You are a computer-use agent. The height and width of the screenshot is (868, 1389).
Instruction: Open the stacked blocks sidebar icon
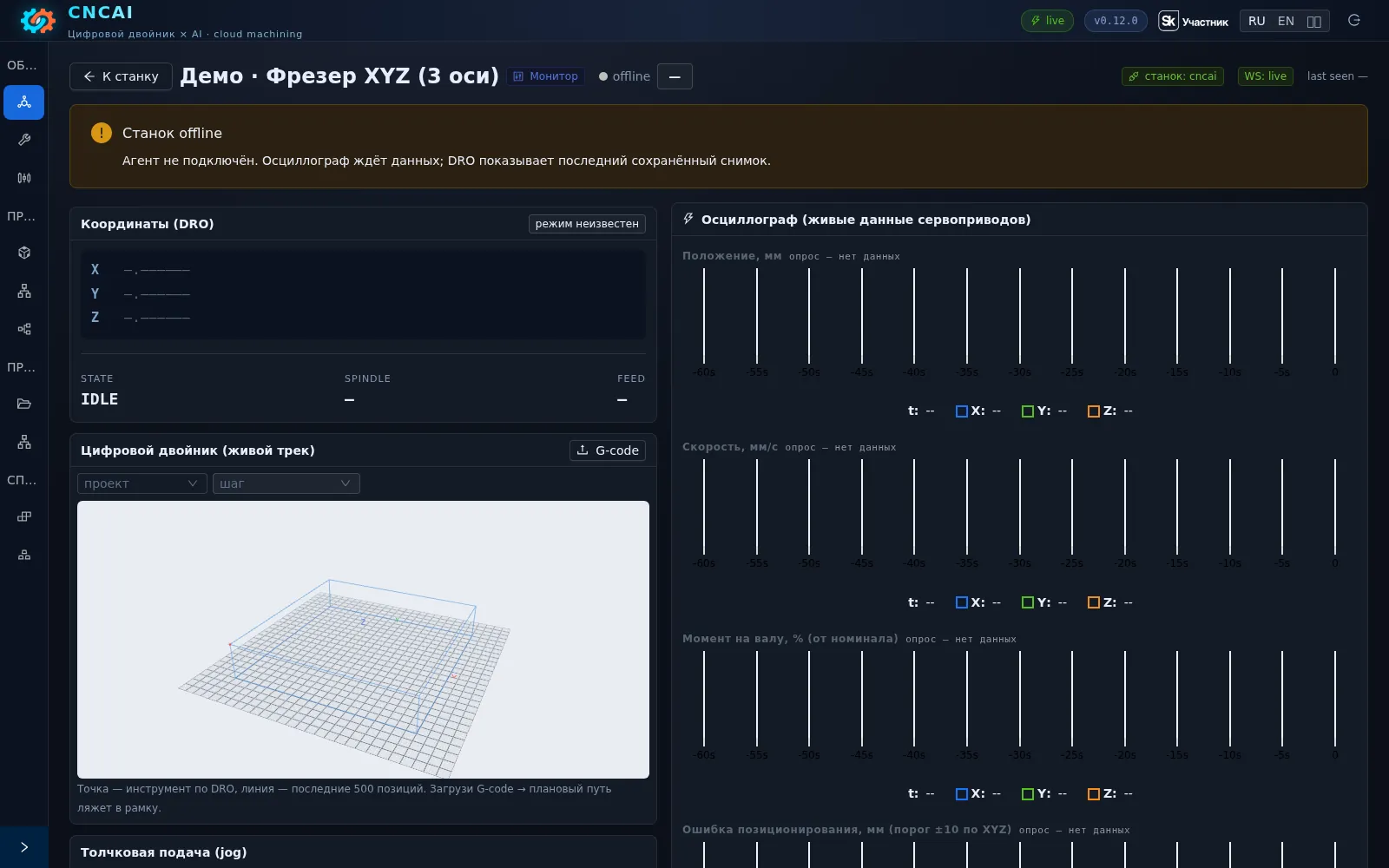[24, 516]
